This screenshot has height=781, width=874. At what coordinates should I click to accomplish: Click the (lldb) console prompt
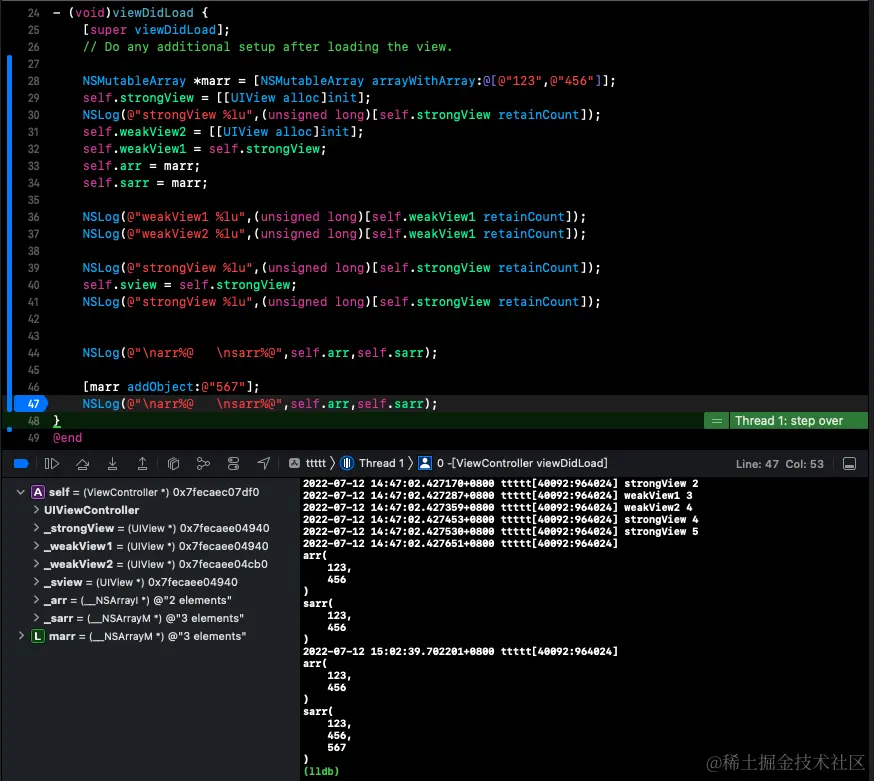(x=321, y=772)
